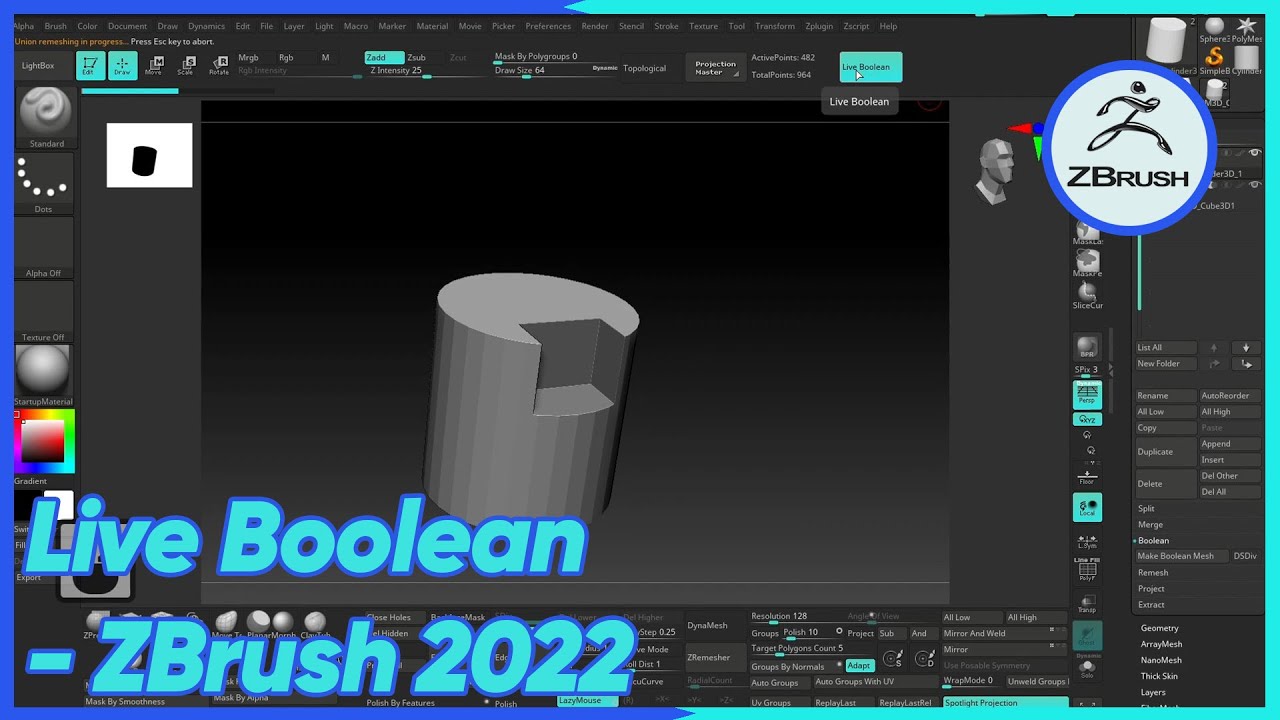
Task: Activate the Scale transform icon
Action: [x=186, y=66]
